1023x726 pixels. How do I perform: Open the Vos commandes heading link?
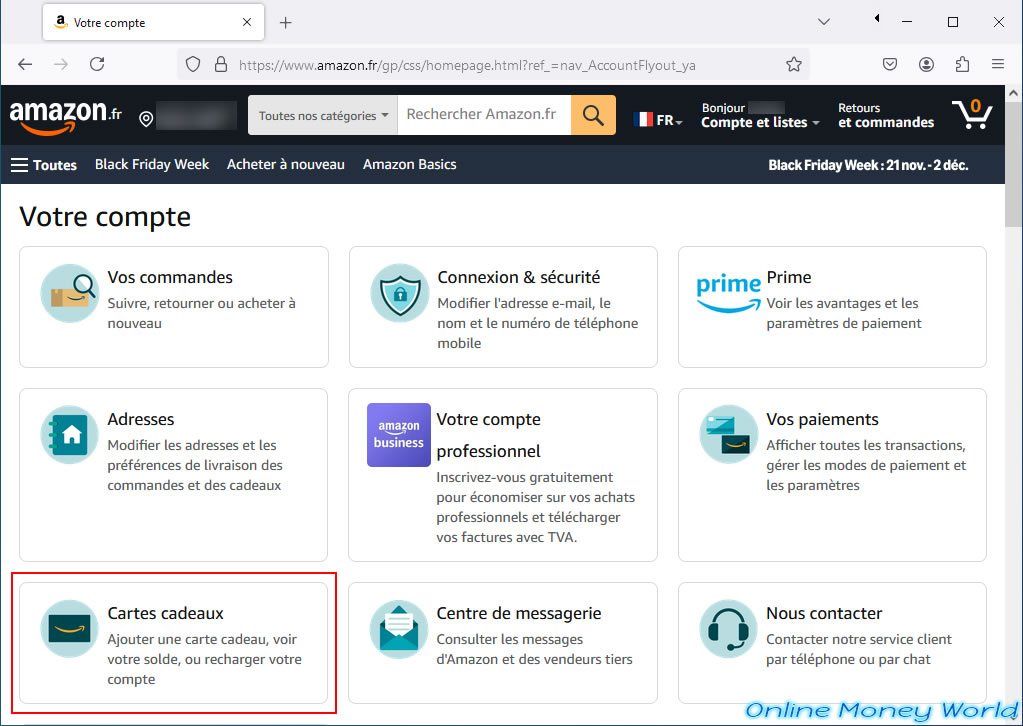click(x=170, y=277)
